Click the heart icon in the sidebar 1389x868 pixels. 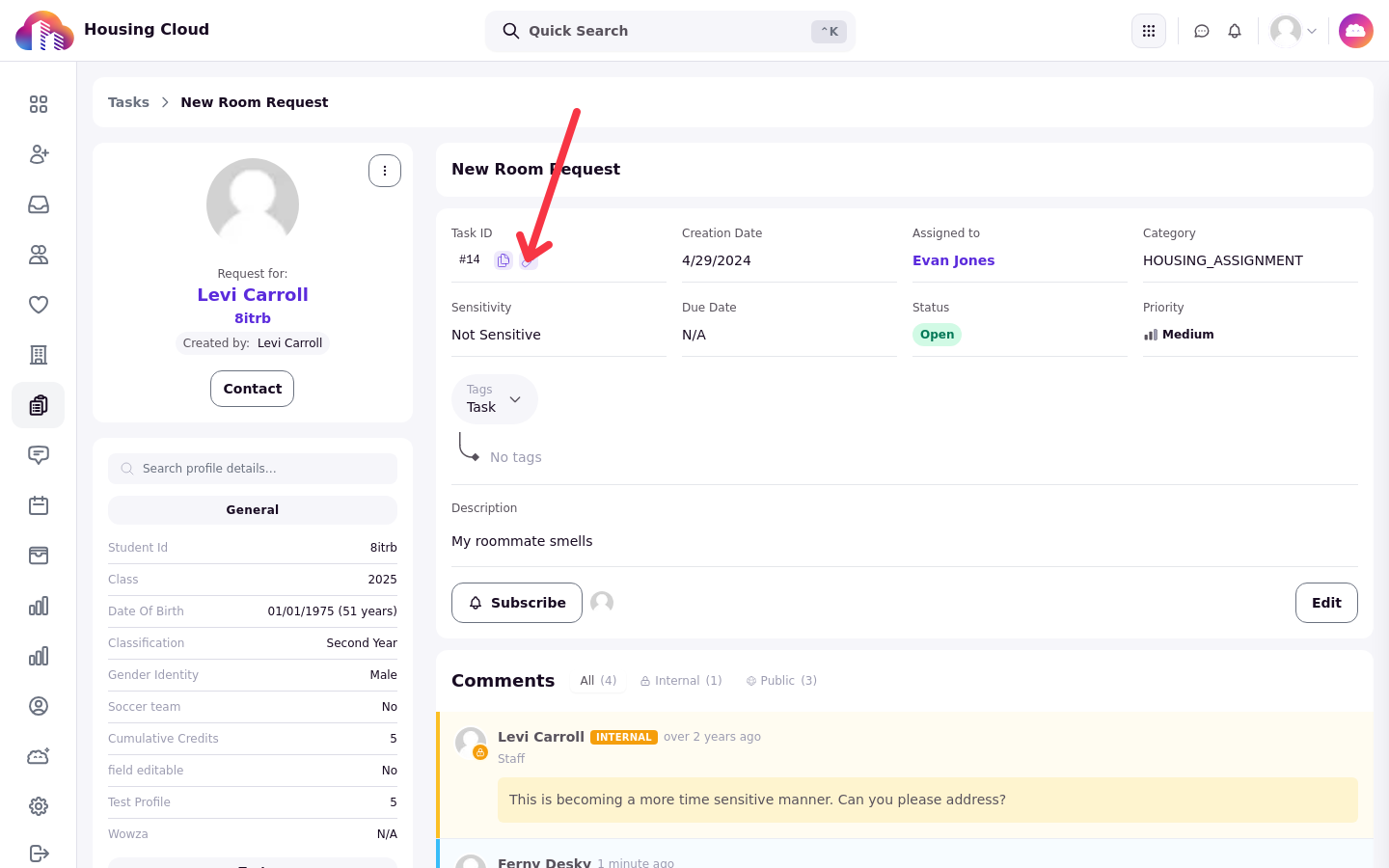pyautogui.click(x=39, y=305)
